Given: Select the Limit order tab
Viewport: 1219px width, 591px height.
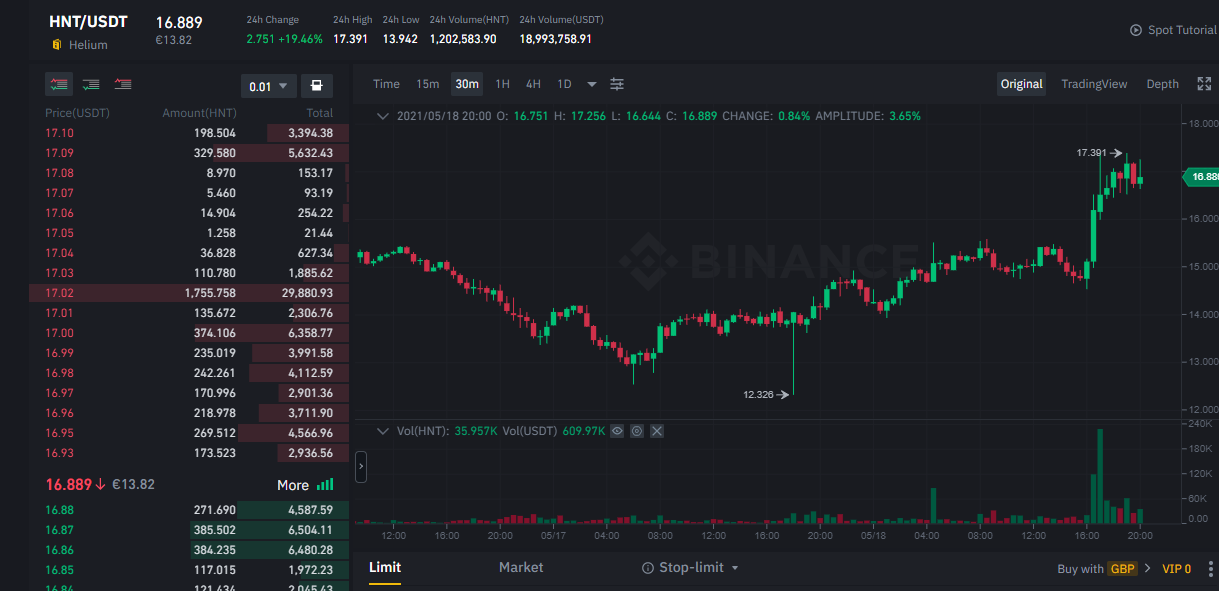Looking at the screenshot, I should pos(385,567).
